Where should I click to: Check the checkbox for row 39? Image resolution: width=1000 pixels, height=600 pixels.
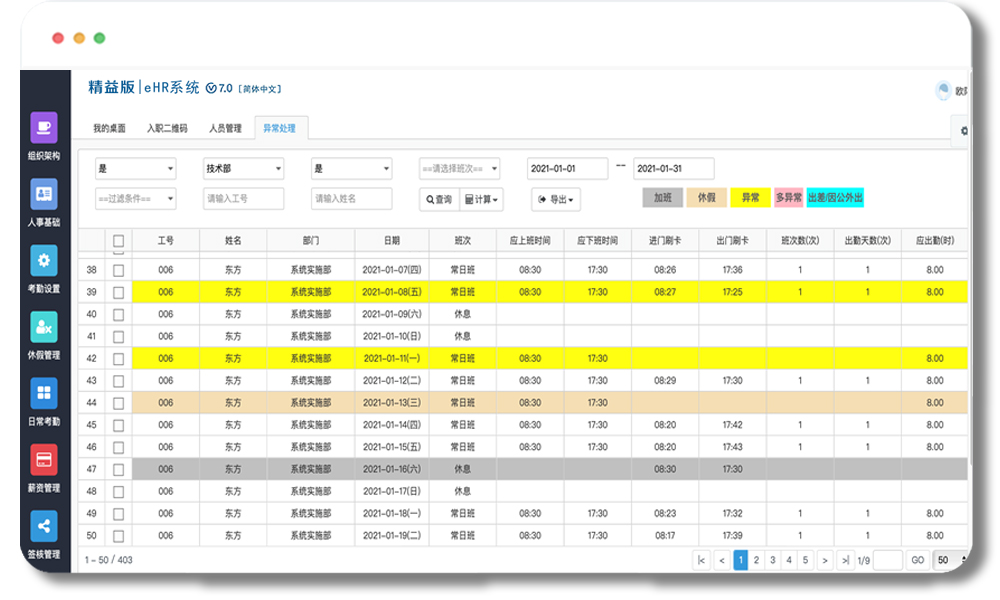pyautogui.click(x=119, y=292)
